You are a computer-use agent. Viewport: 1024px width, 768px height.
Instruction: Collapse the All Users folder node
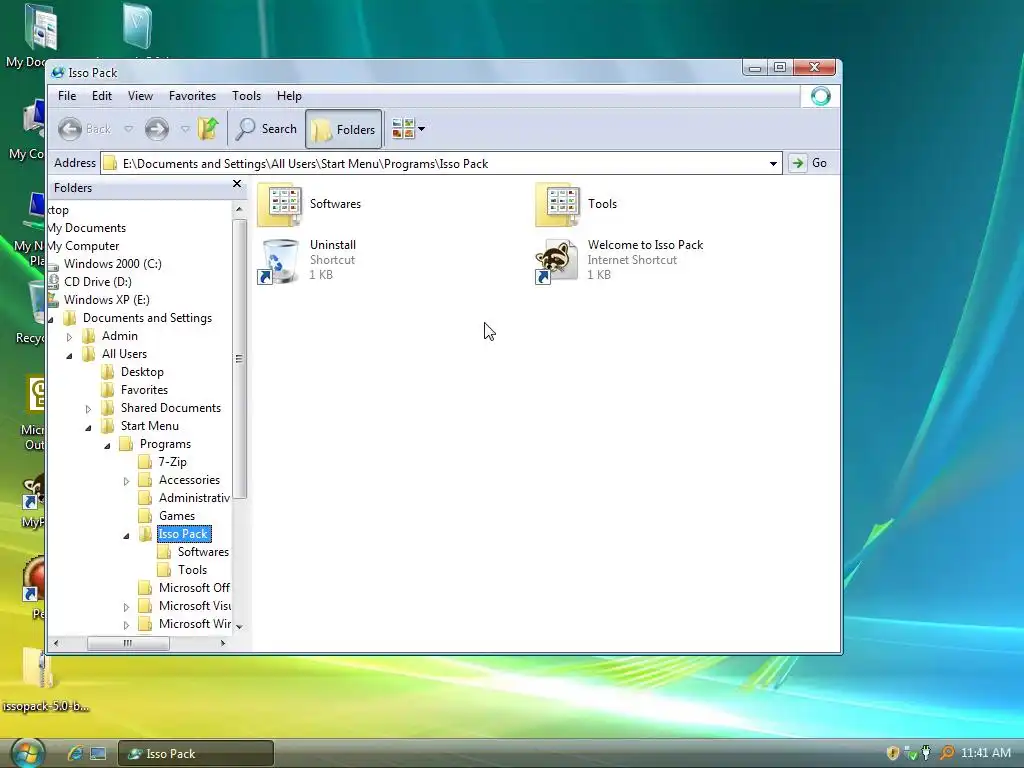[x=69, y=355]
